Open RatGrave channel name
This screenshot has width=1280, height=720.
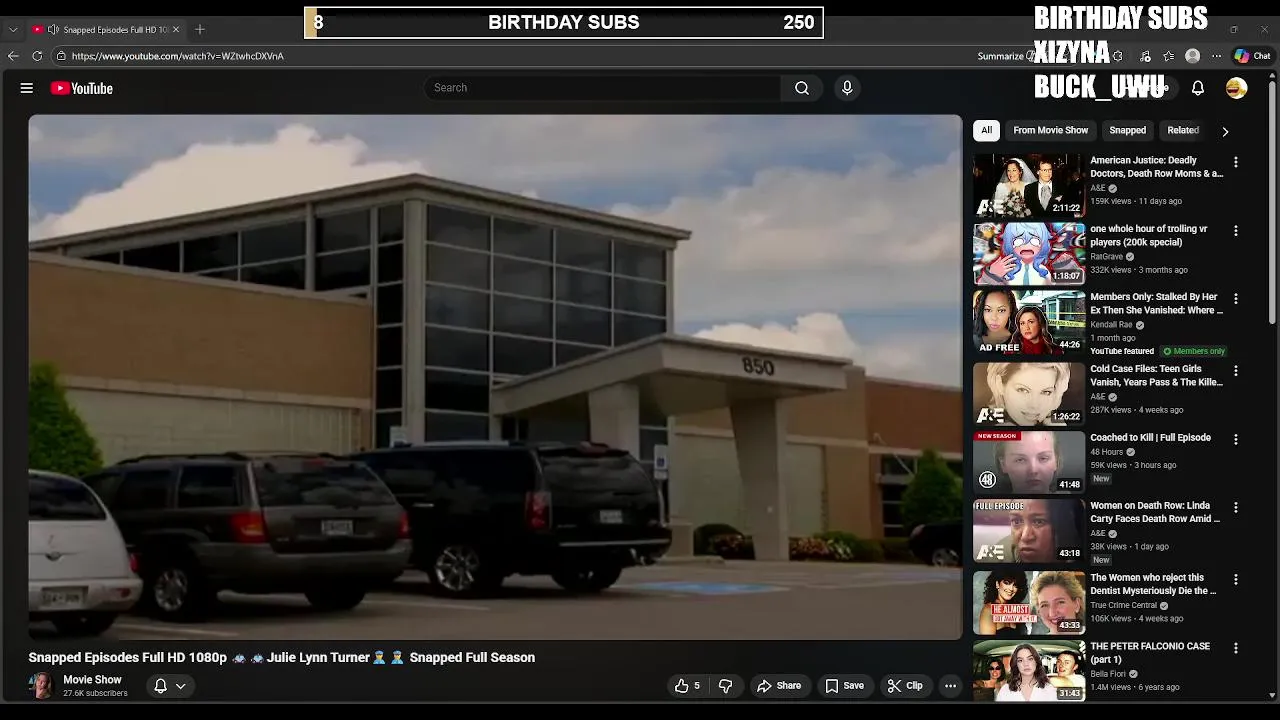tap(1107, 257)
